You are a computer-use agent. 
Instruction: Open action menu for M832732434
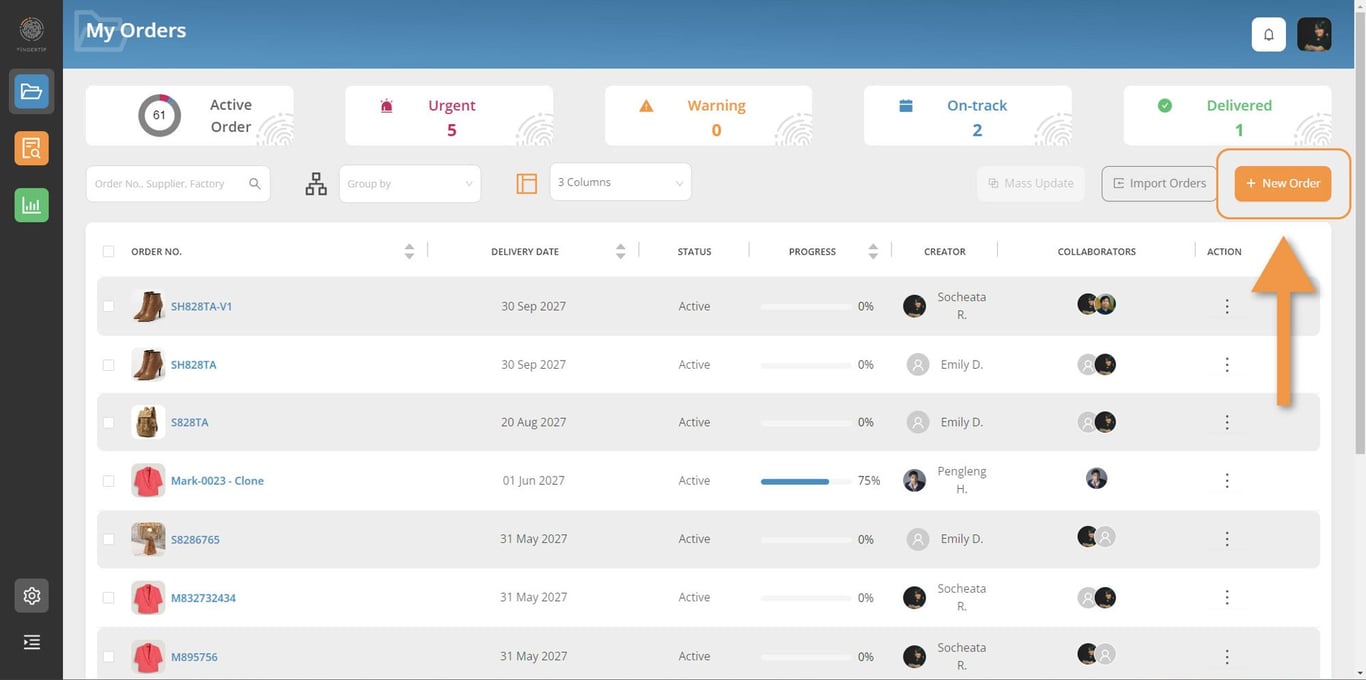[x=1227, y=598]
